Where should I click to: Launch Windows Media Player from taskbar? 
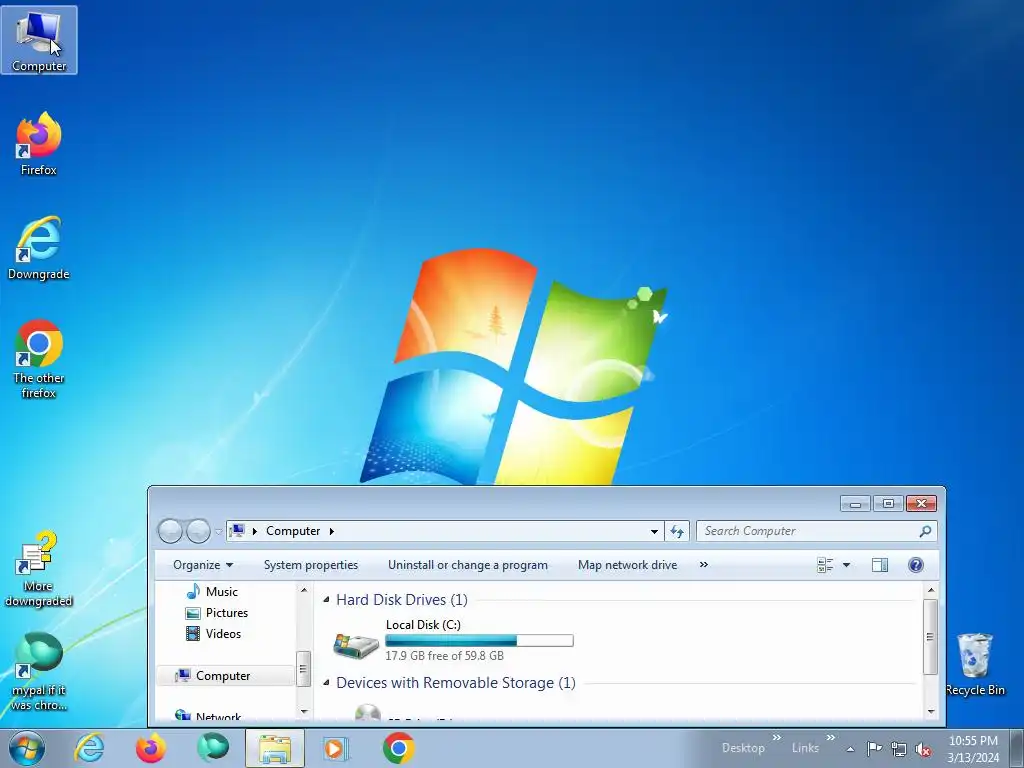(x=337, y=748)
